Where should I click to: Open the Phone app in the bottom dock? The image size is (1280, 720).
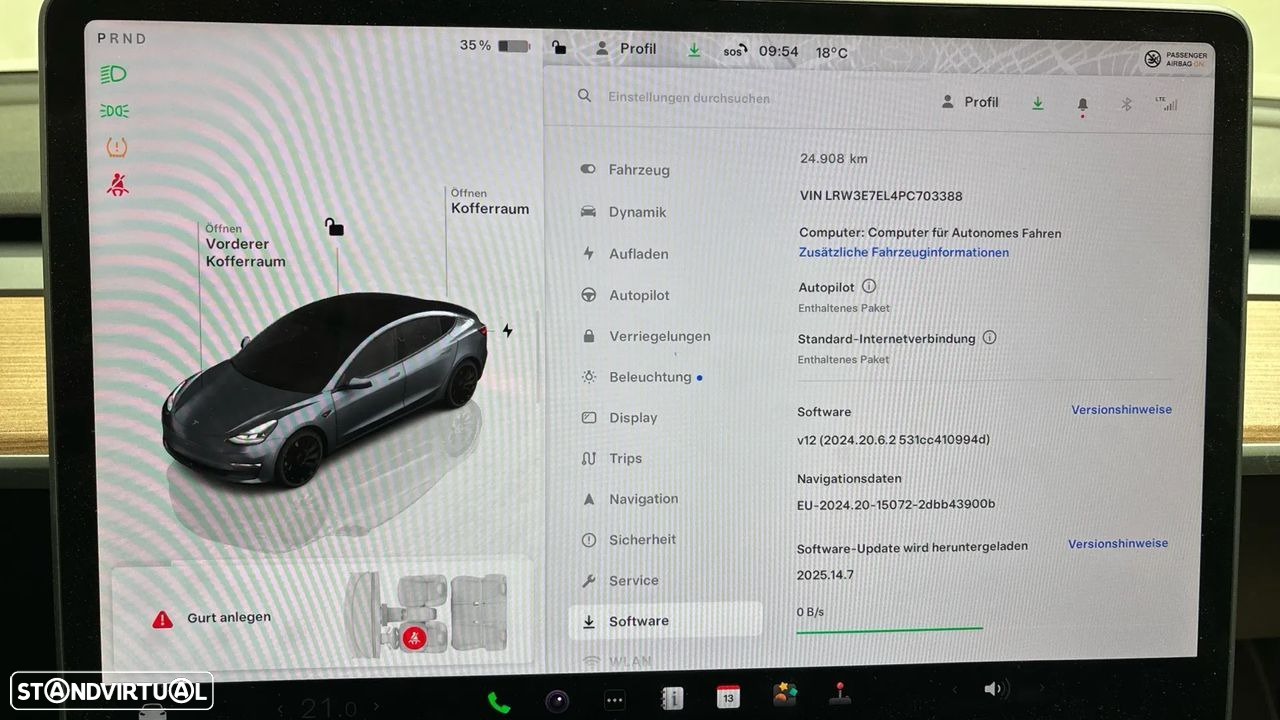(498, 701)
